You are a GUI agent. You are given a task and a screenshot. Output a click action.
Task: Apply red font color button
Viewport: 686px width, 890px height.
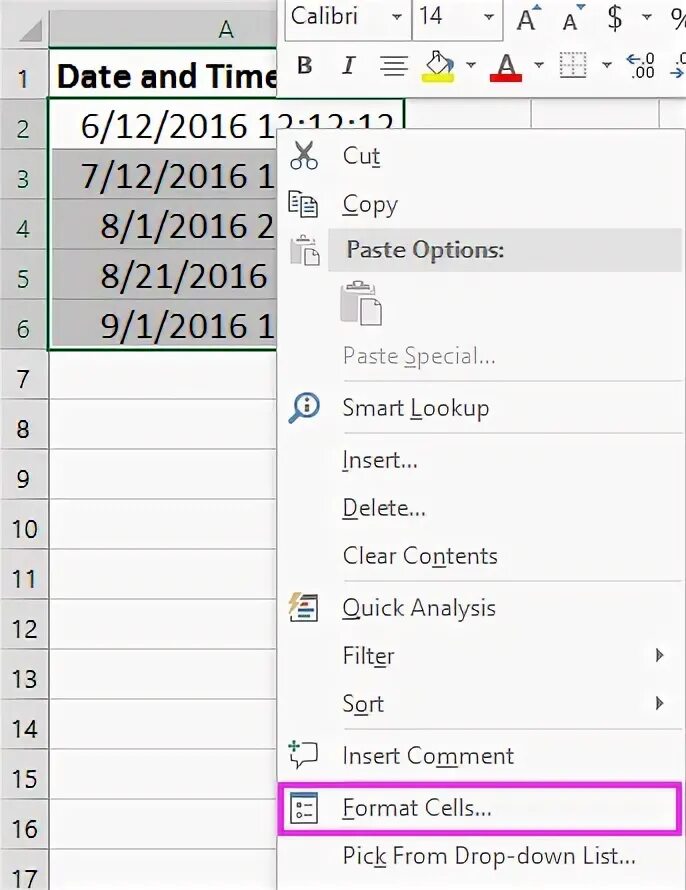click(506, 66)
